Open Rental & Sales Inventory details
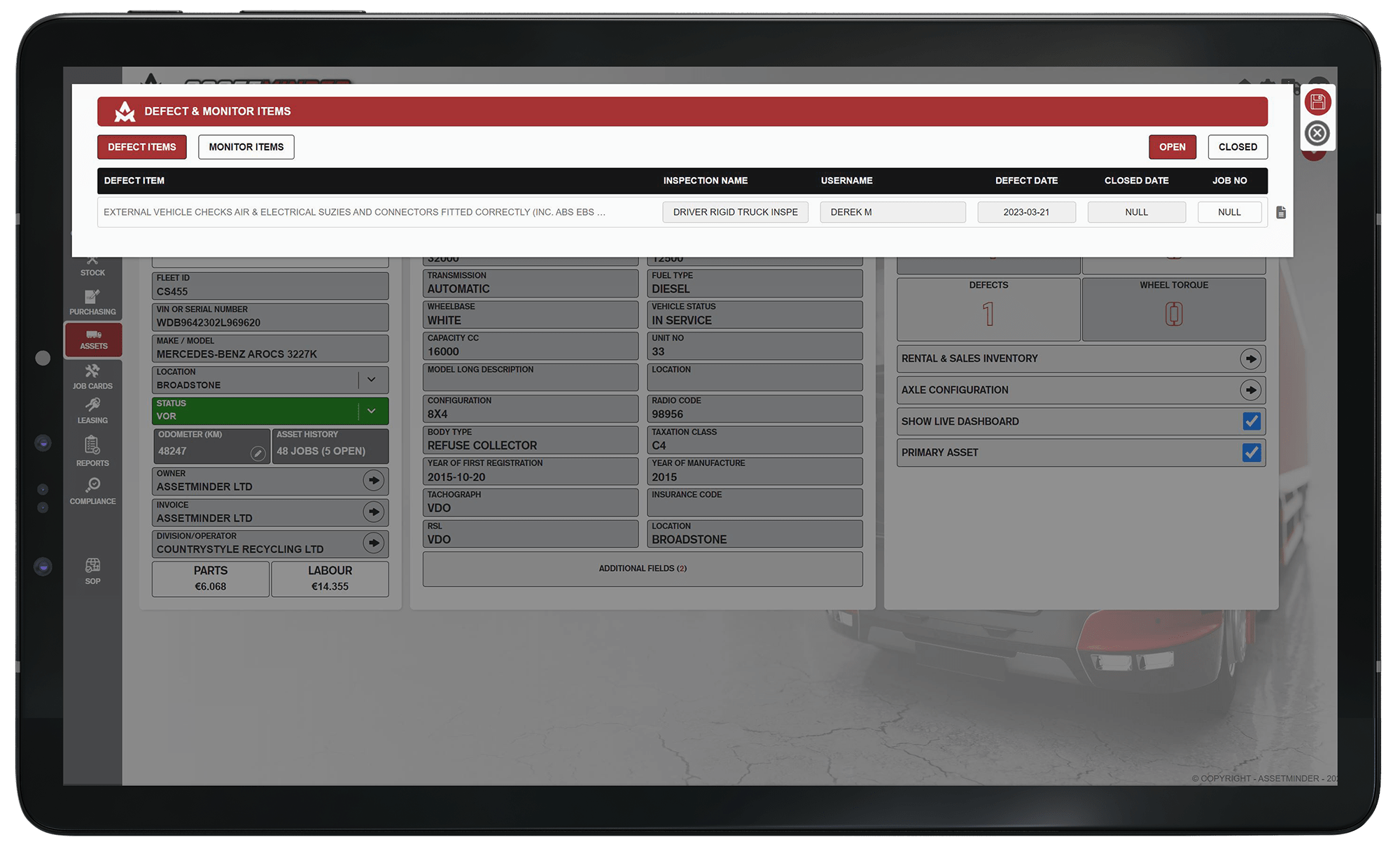 [x=1252, y=358]
